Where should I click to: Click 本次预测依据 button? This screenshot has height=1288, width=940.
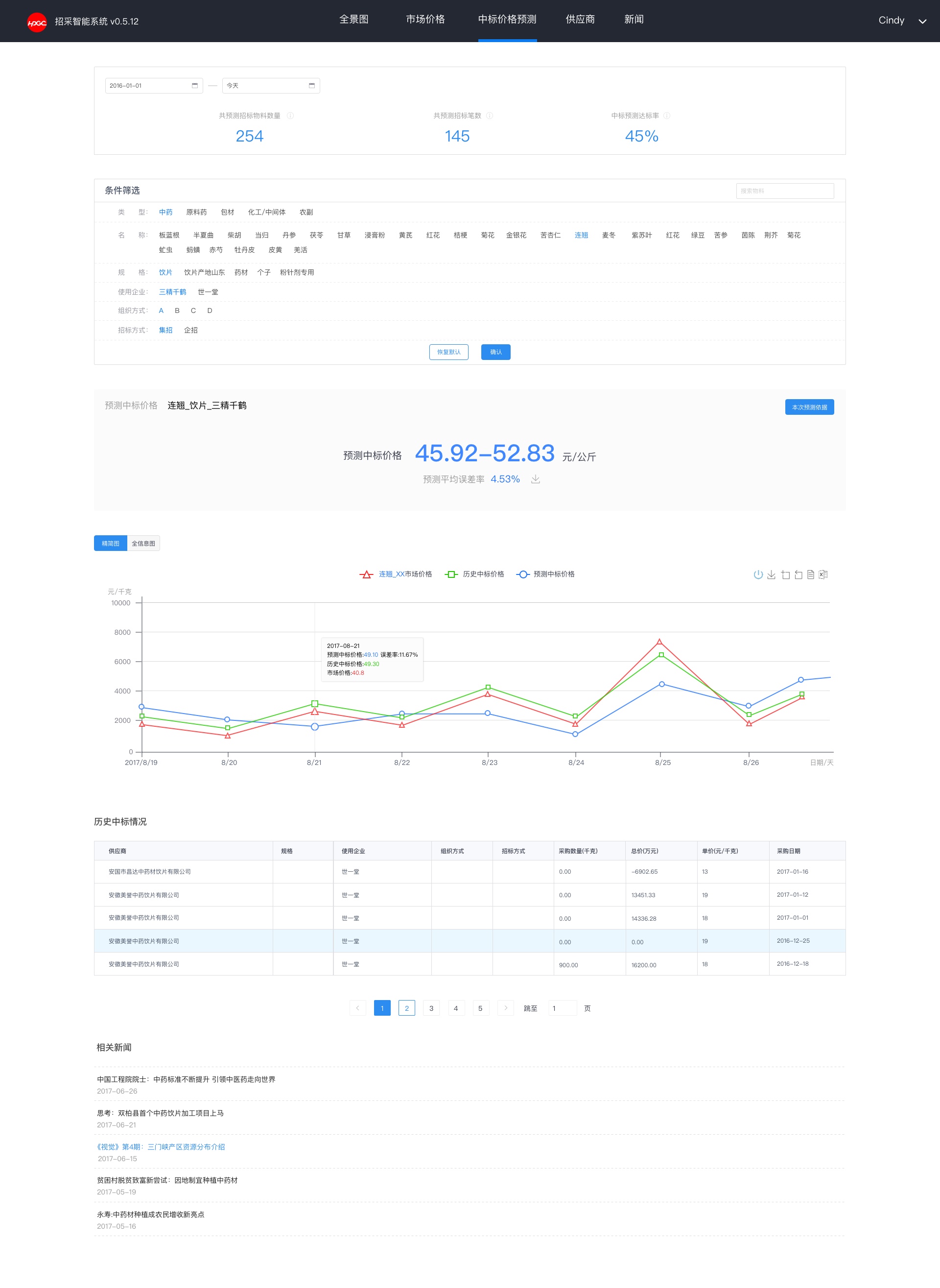809,407
